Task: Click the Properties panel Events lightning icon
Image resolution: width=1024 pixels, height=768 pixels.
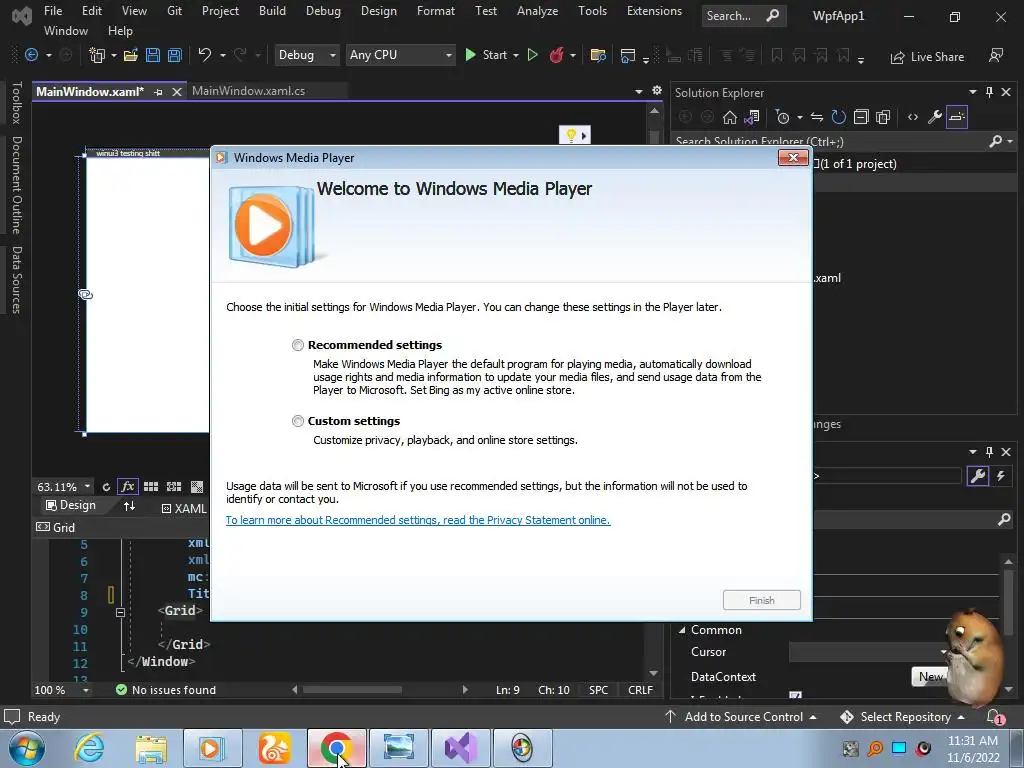Action: [x=1000, y=476]
